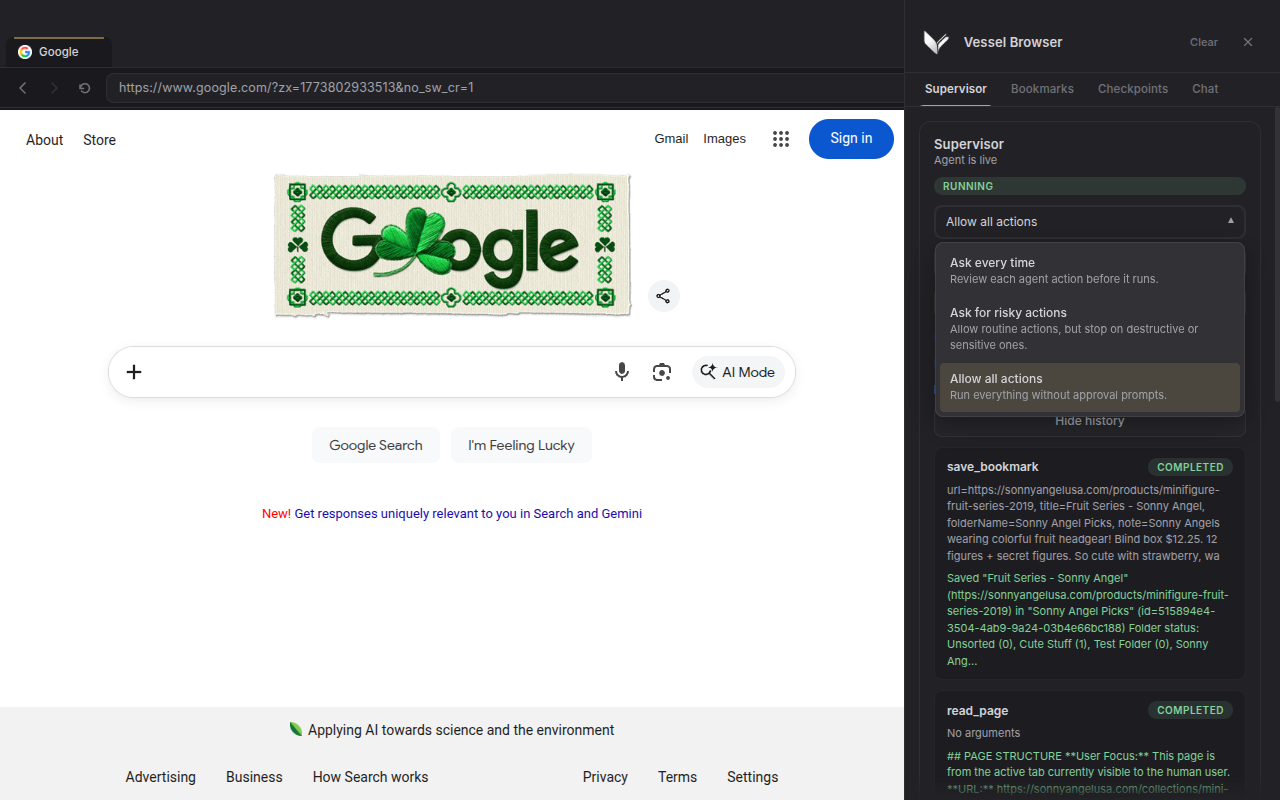The image size is (1280, 800).
Task: Choose Ask for risky actions mode
Action: [1089, 328]
